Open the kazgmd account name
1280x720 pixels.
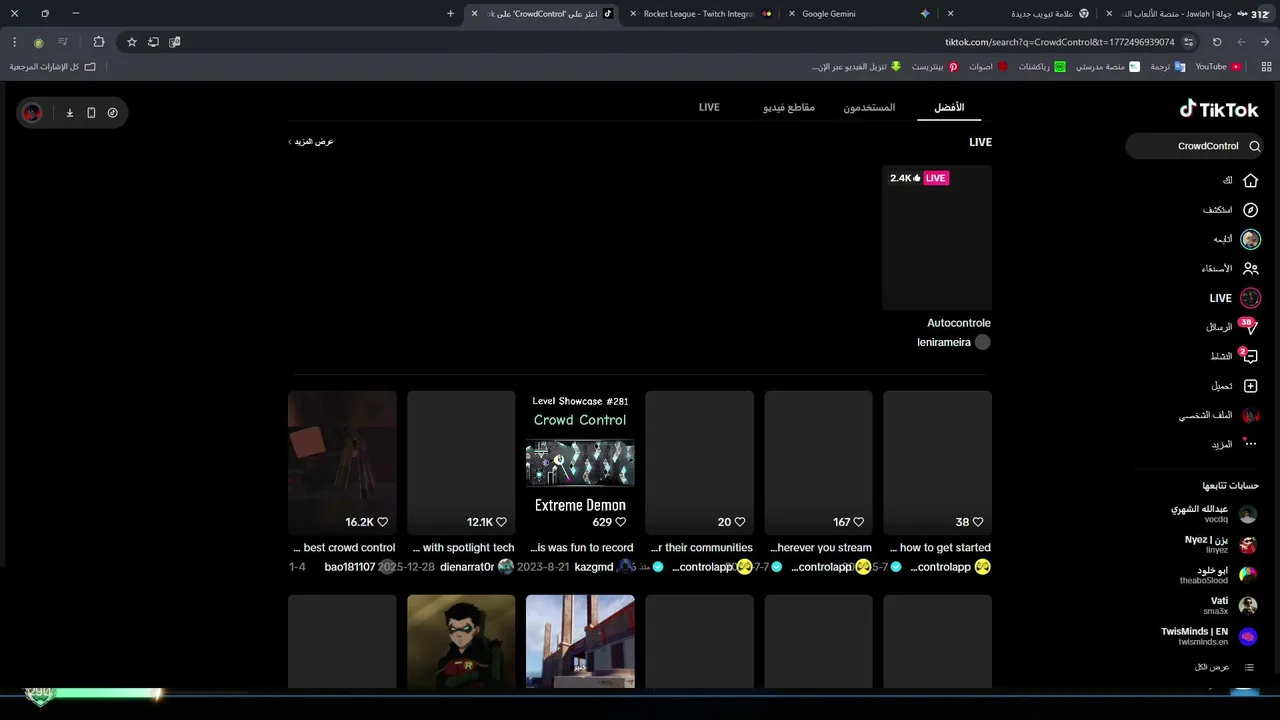(594, 567)
